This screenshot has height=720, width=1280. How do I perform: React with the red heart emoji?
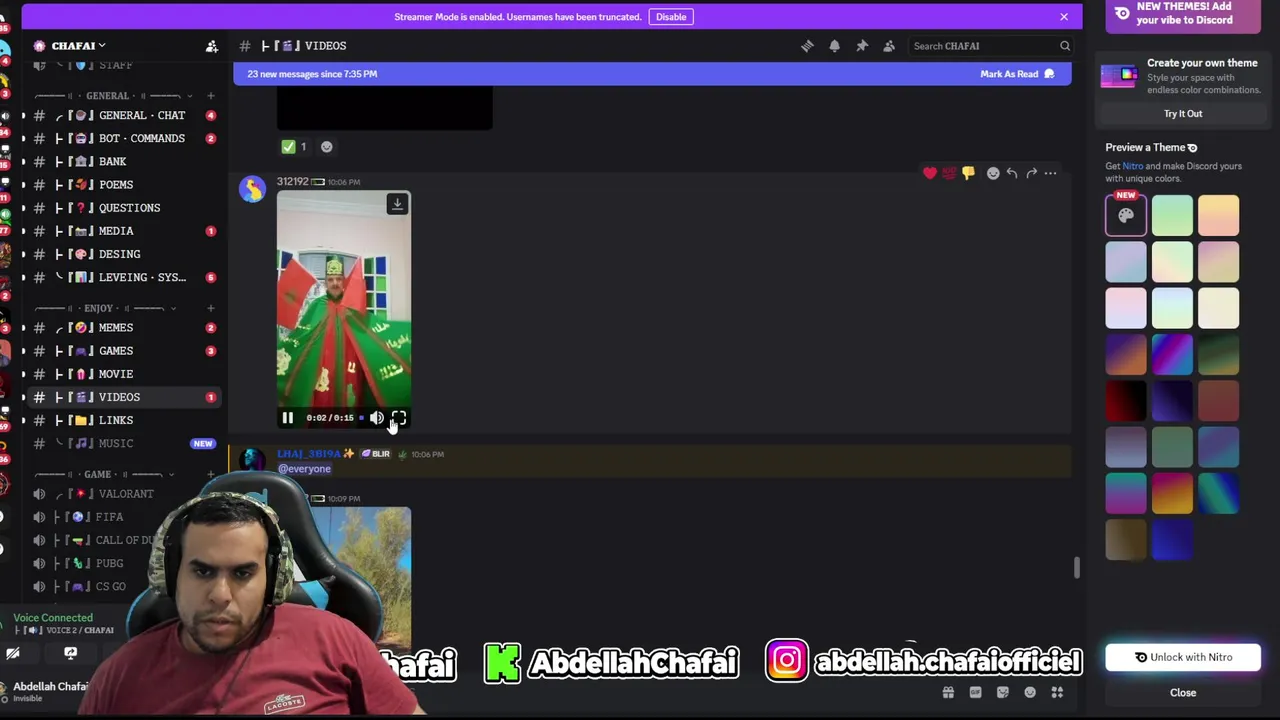tap(930, 173)
